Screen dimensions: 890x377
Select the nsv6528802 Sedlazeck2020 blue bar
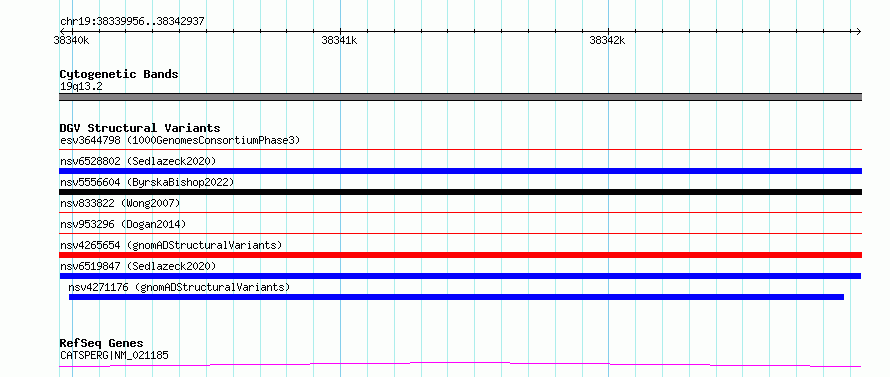coord(460,171)
